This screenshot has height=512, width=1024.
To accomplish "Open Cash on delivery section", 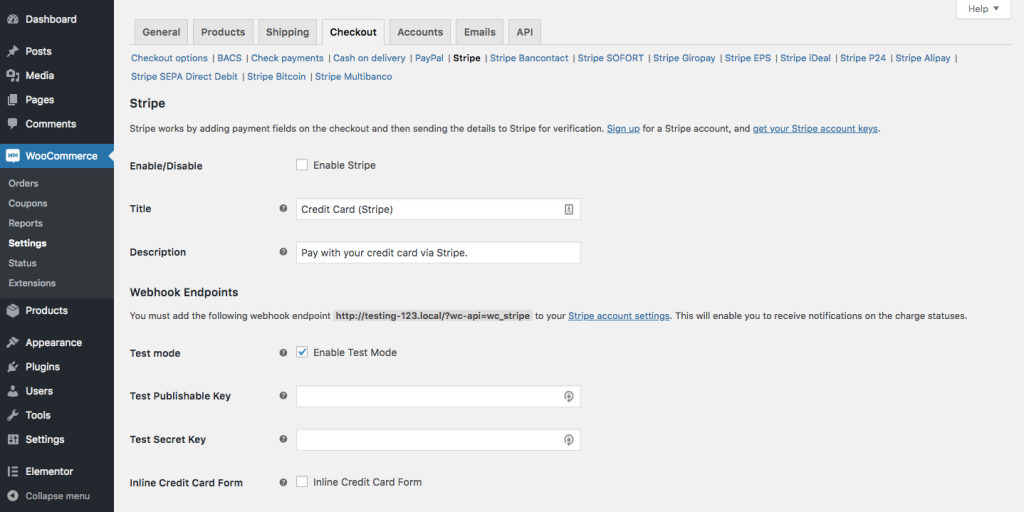I will coord(369,58).
